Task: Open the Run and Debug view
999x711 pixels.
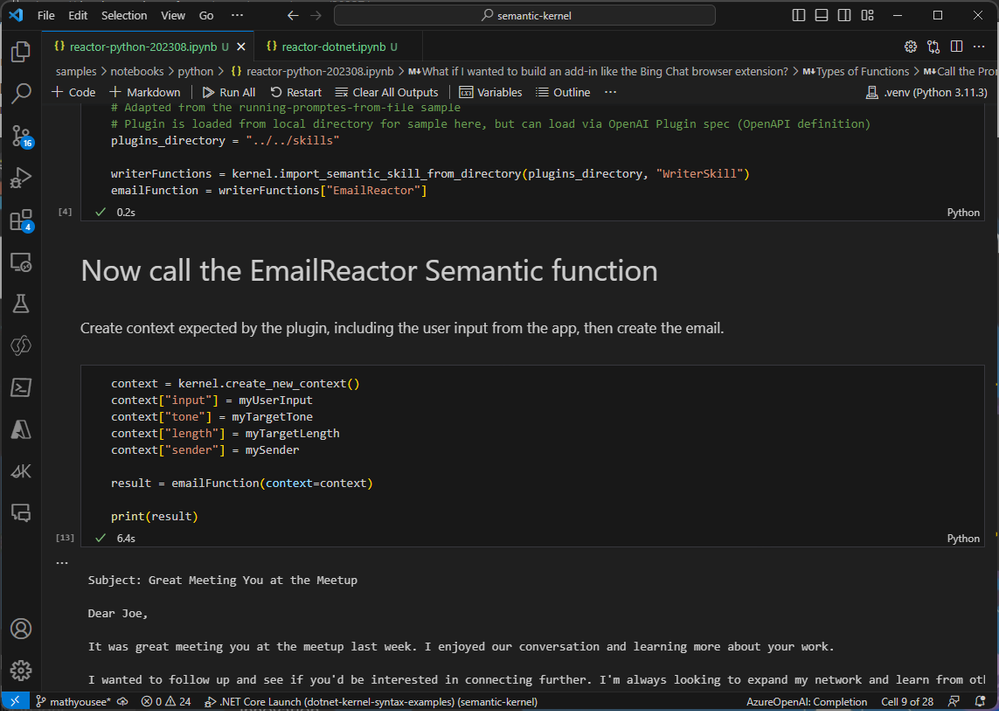Action: pos(20,178)
